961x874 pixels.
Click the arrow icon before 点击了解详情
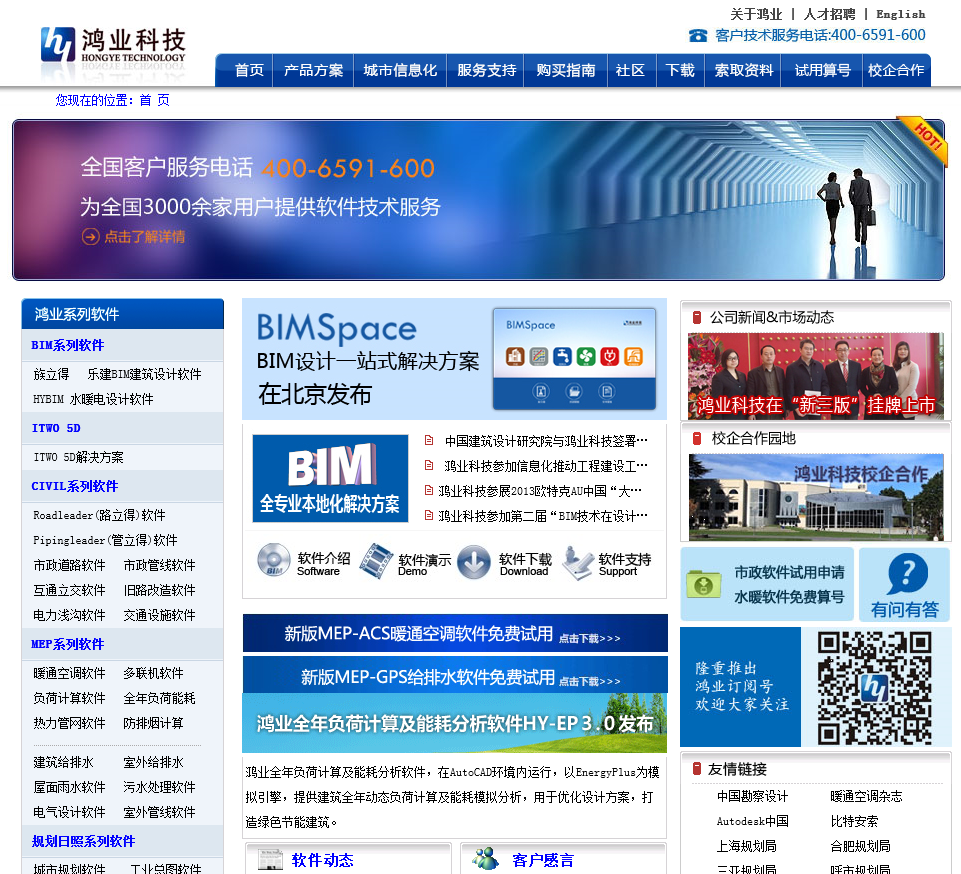click(91, 237)
